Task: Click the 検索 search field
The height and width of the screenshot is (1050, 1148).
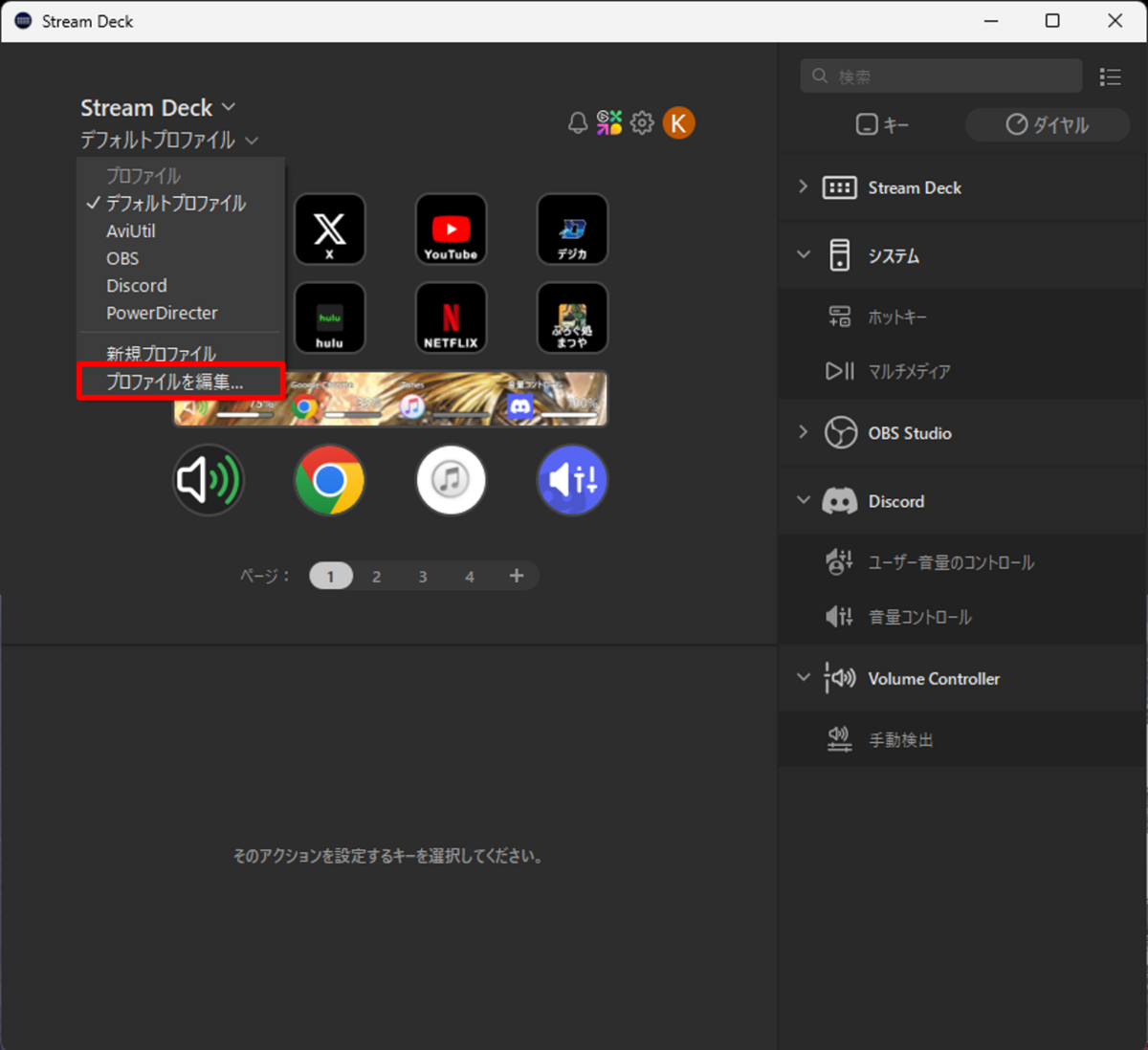Action: (x=941, y=77)
